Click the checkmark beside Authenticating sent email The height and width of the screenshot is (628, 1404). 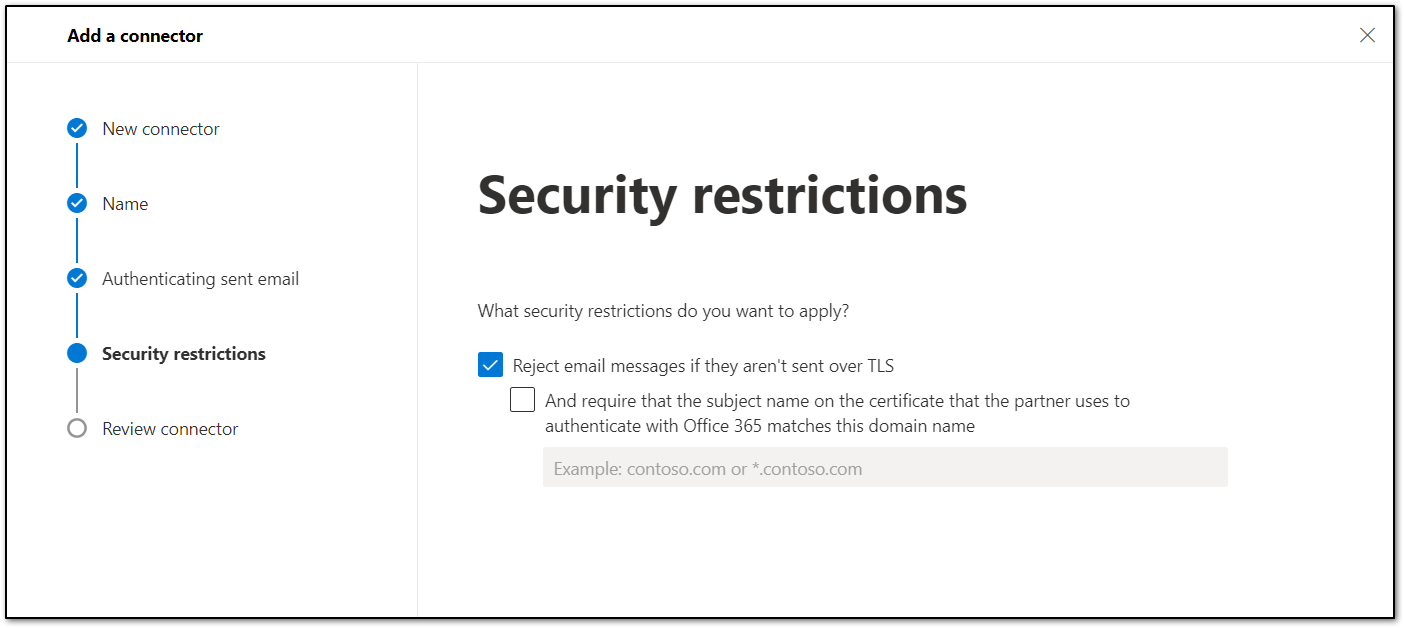pos(77,278)
